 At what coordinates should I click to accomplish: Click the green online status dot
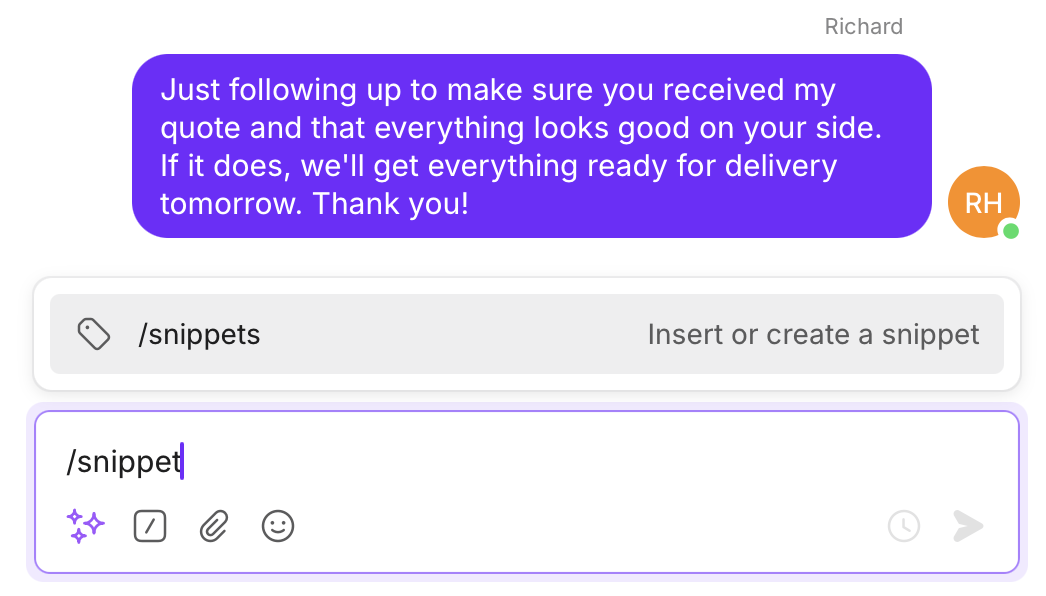pyautogui.click(x=1012, y=232)
